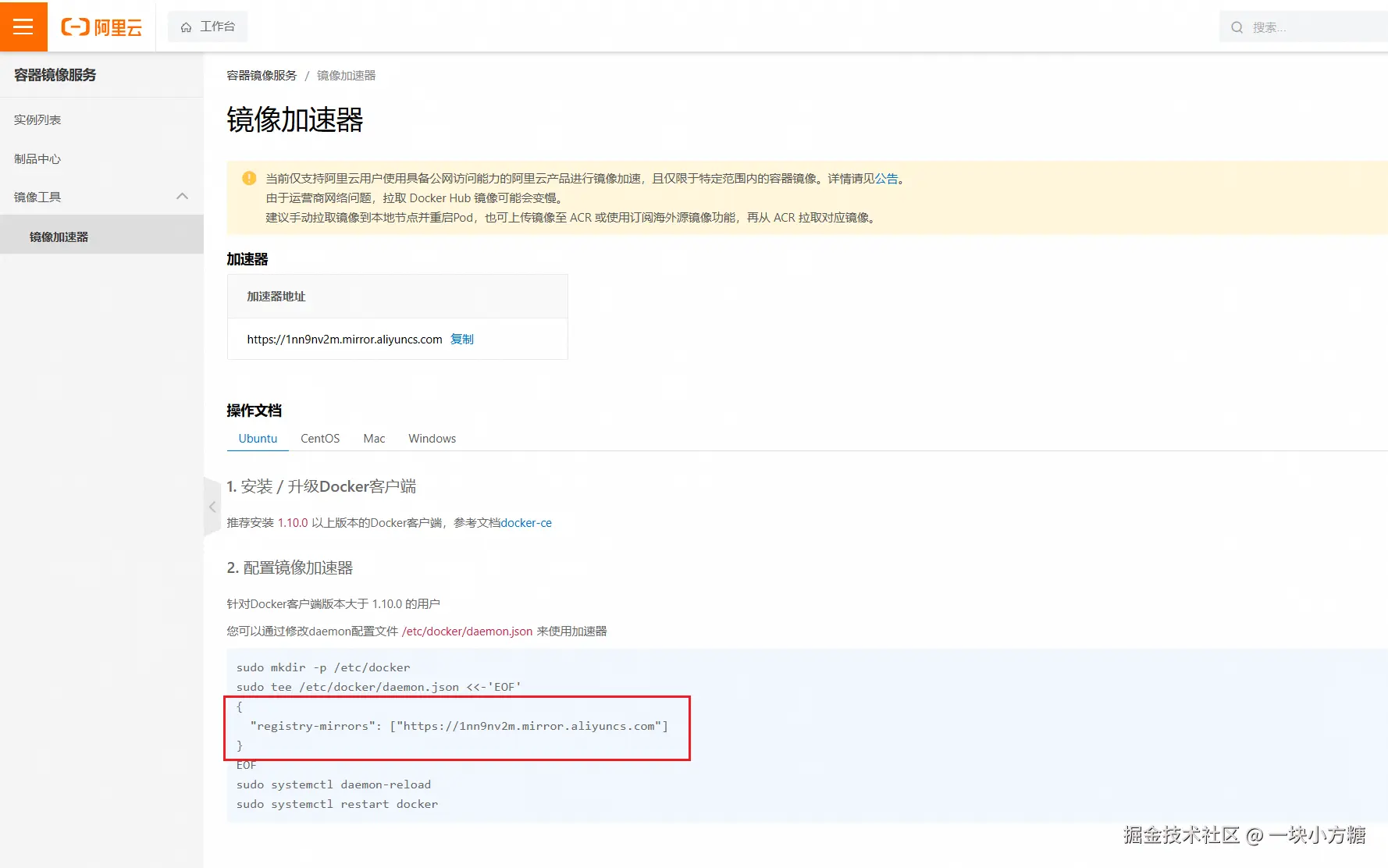1388x868 pixels.
Task: Switch to the Ubuntu tab
Action: pyautogui.click(x=258, y=439)
